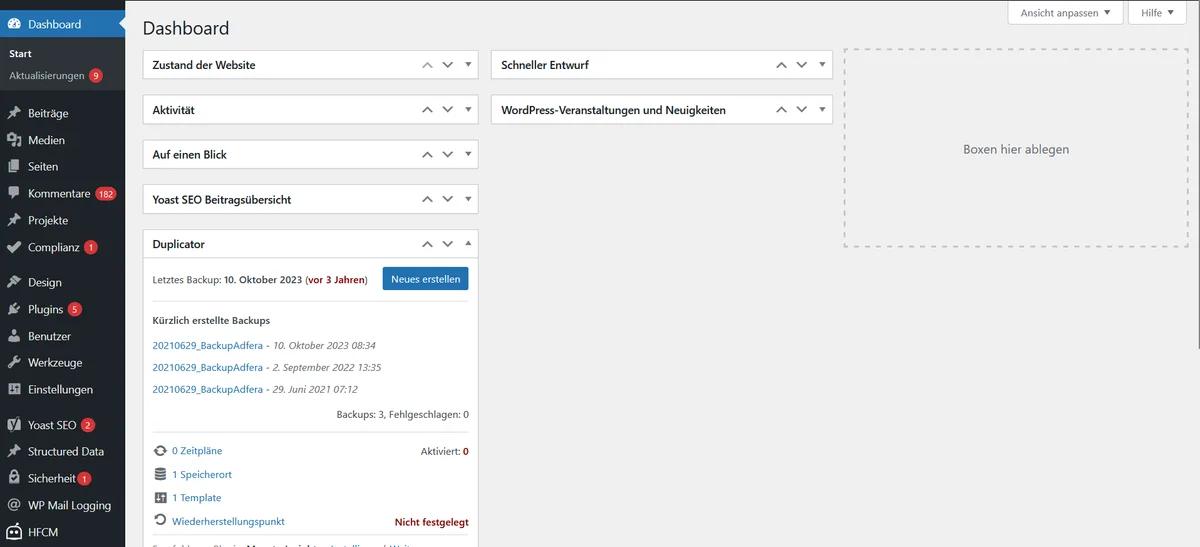1200x547 pixels.
Task: Move WordPress-Veranstaltungen box up
Action: (782, 110)
